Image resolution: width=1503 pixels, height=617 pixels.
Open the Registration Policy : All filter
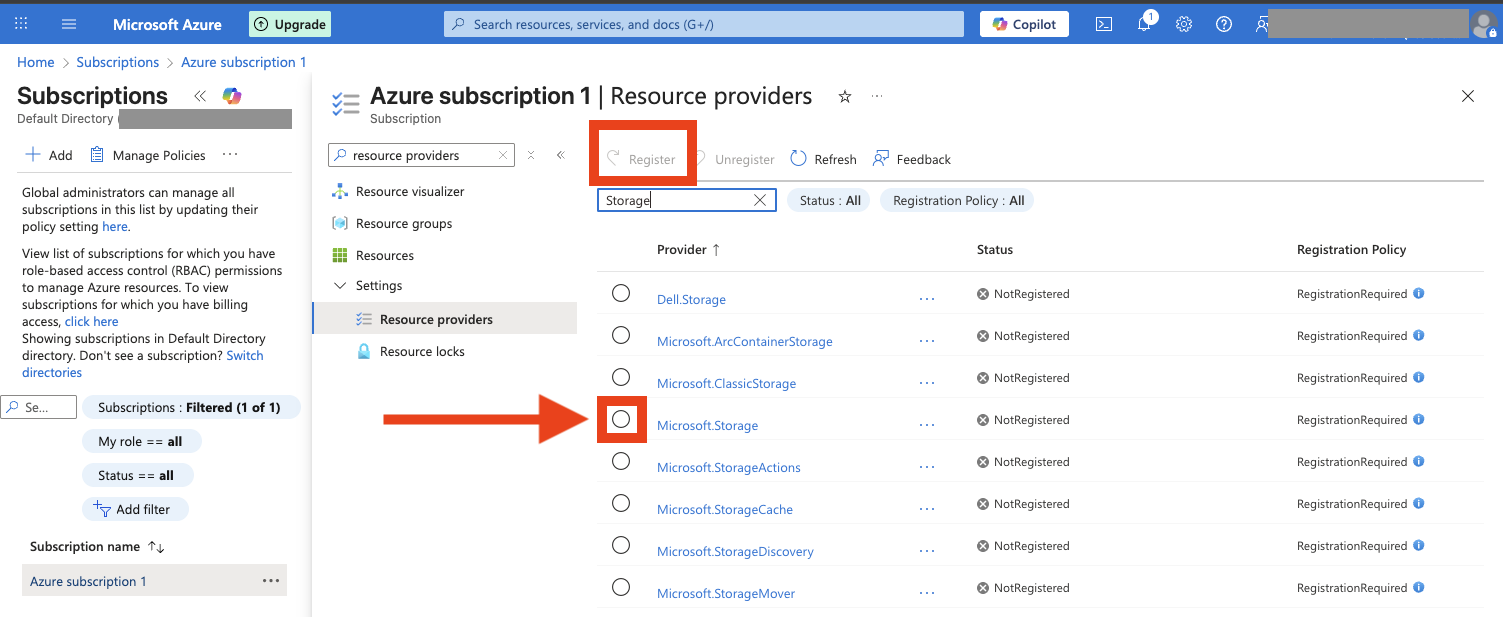957,200
